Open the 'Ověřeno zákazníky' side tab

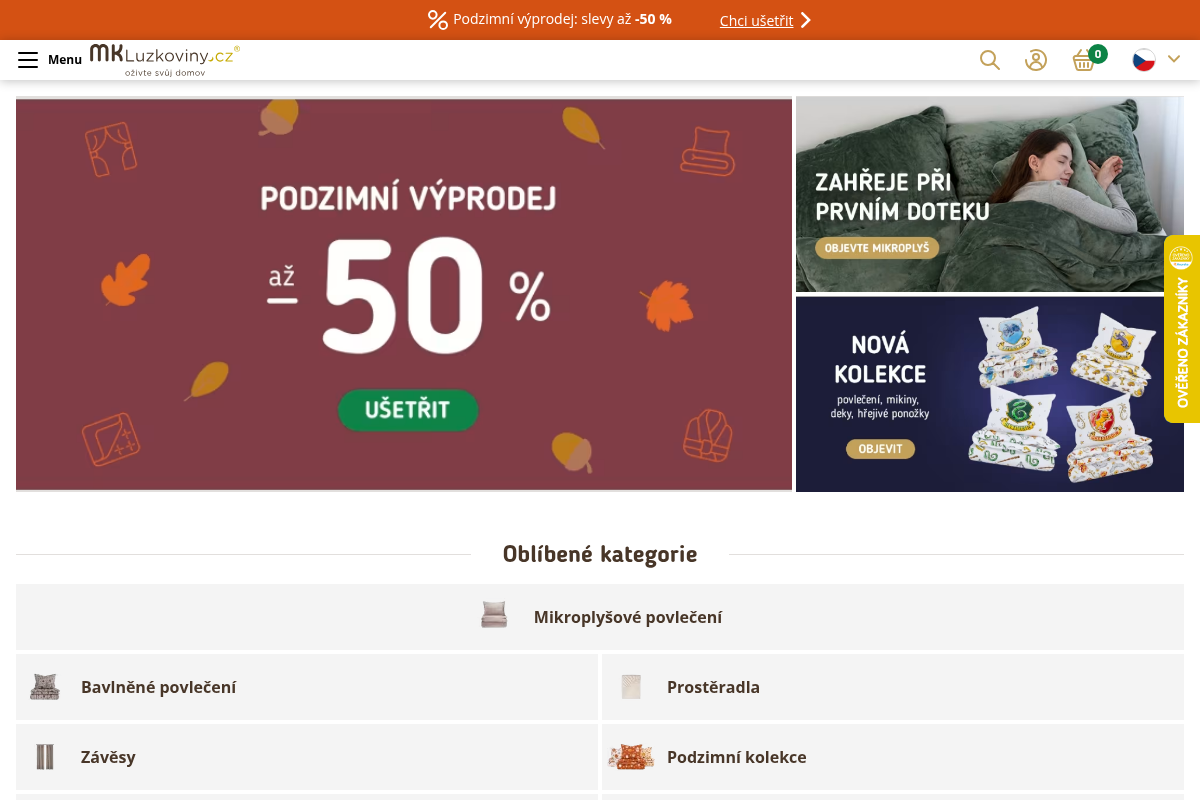pos(1182,329)
